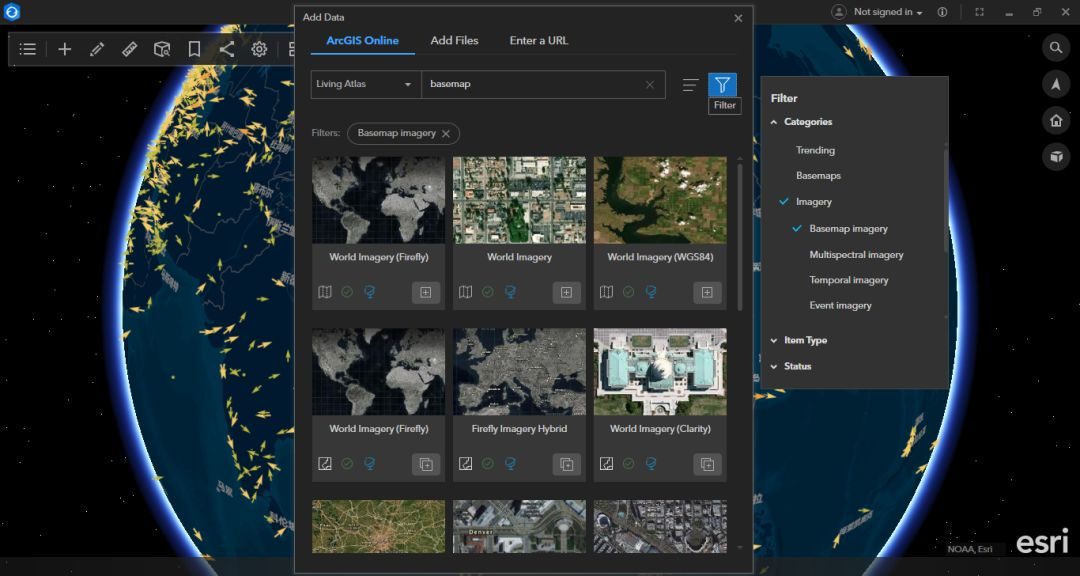The height and width of the screenshot is (576, 1080).
Task: Click the home view button
Action: click(1055, 121)
